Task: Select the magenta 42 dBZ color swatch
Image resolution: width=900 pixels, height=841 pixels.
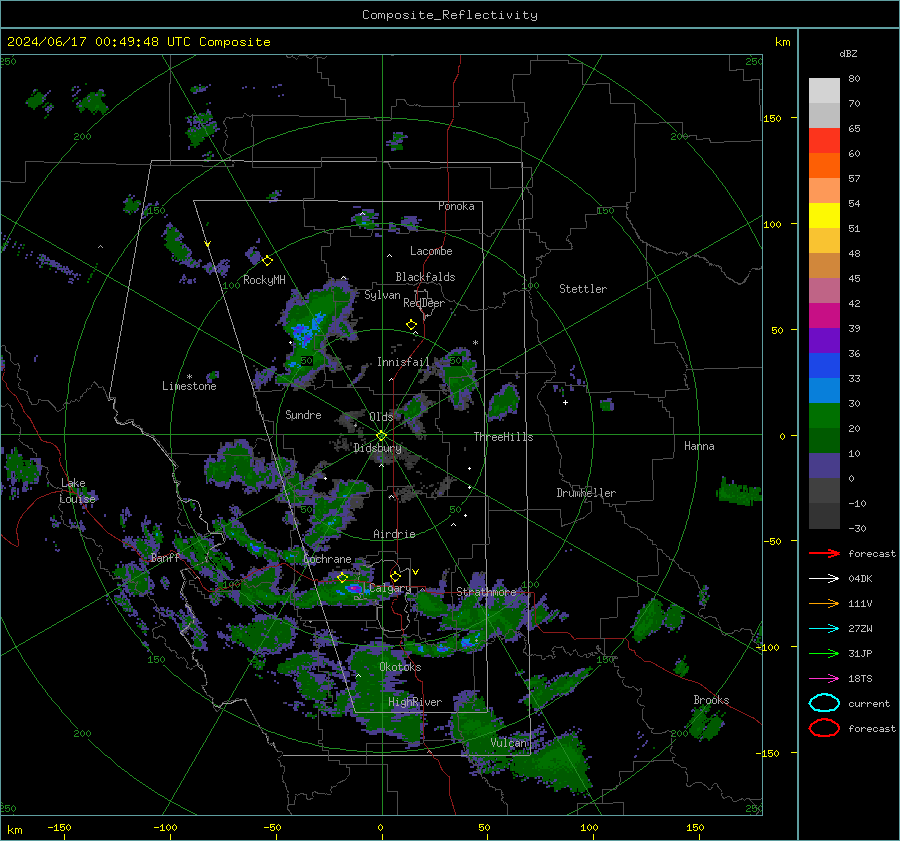Action: (x=824, y=316)
